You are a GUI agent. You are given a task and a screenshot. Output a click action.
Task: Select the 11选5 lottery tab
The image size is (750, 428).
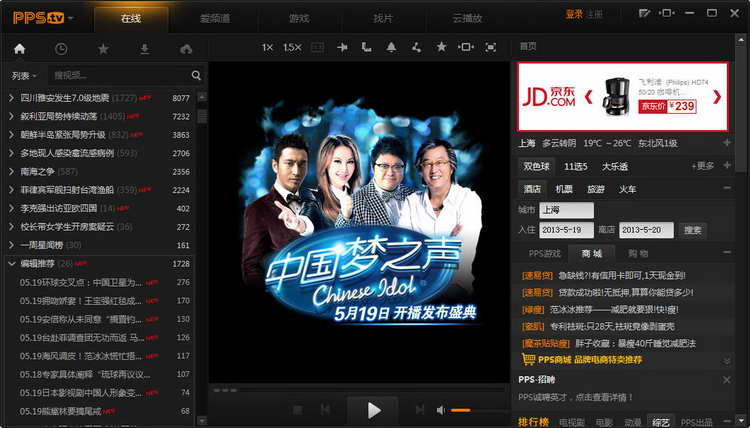click(x=575, y=166)
